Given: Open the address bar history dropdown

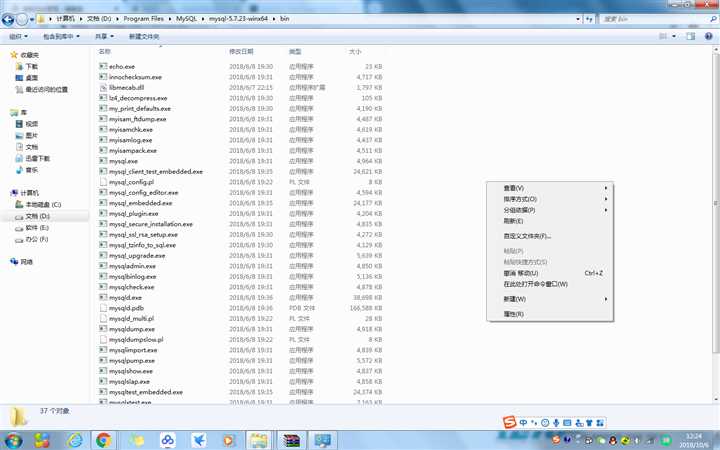Looking at the screenshot, I should coord(578,19).
